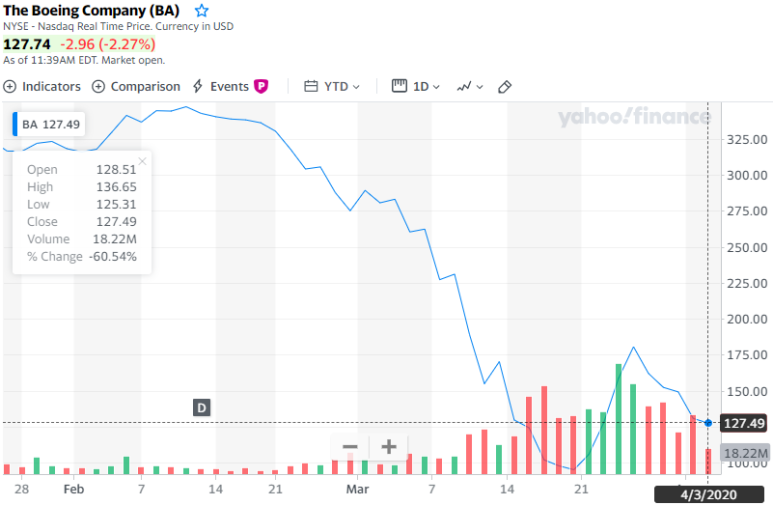Screen dimensions: 773x505
Task: Click the current price point on the line
Action: pyautogui.click(x=708, y=423)
